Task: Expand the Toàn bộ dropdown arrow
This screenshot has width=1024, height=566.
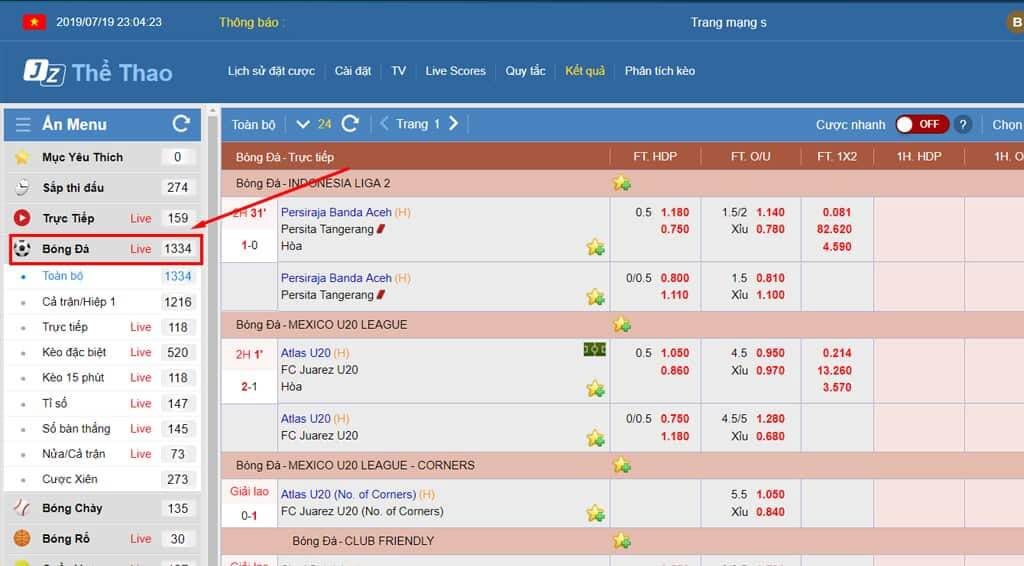Action: click(x=303, y=125)
